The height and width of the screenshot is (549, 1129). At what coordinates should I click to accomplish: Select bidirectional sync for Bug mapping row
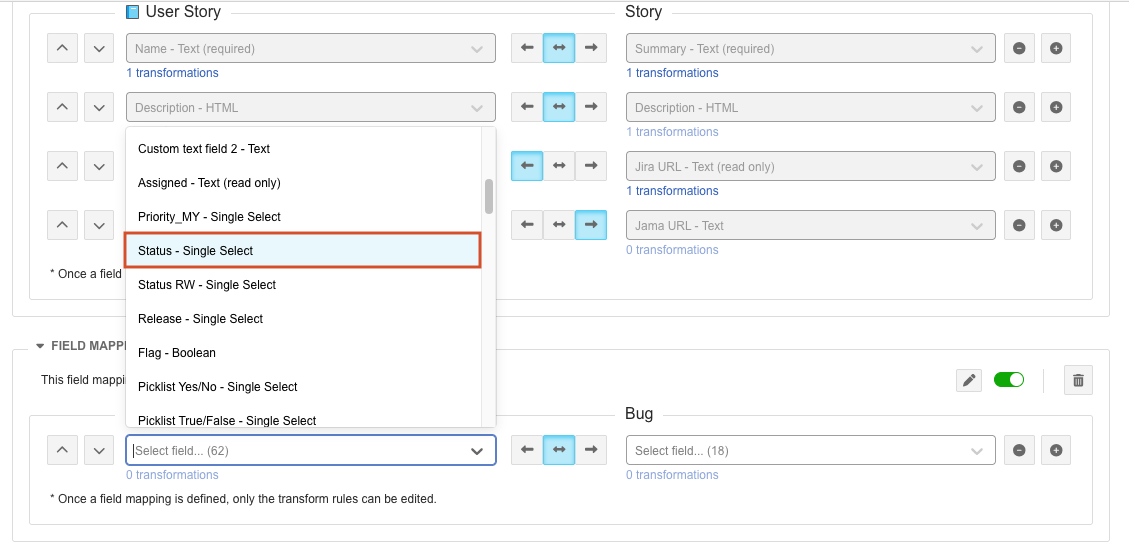click(x=559, y=450)
